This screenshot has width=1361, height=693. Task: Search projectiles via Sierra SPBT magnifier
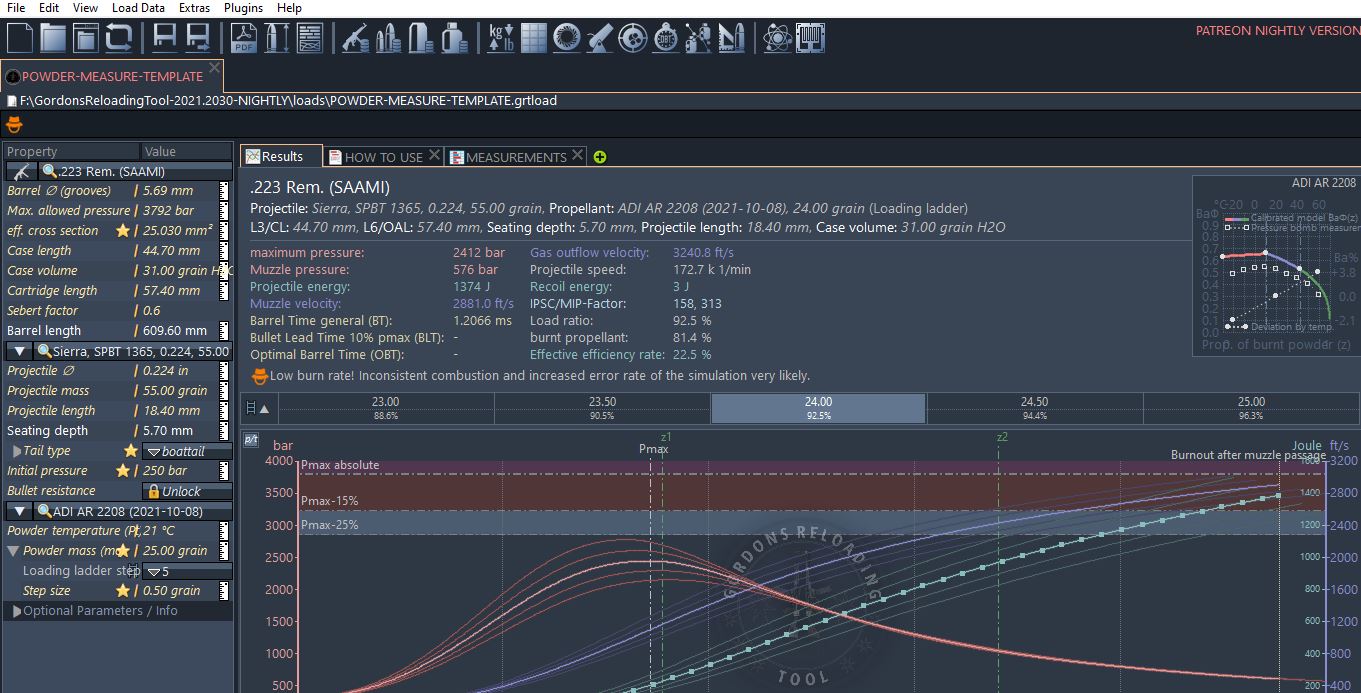point(45,351)
